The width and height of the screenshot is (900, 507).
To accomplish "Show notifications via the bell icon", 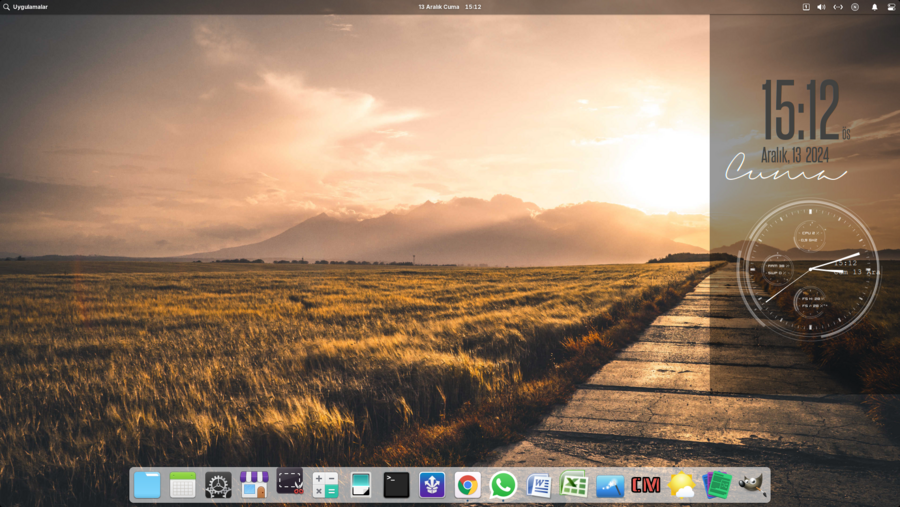I will [874, 7].
